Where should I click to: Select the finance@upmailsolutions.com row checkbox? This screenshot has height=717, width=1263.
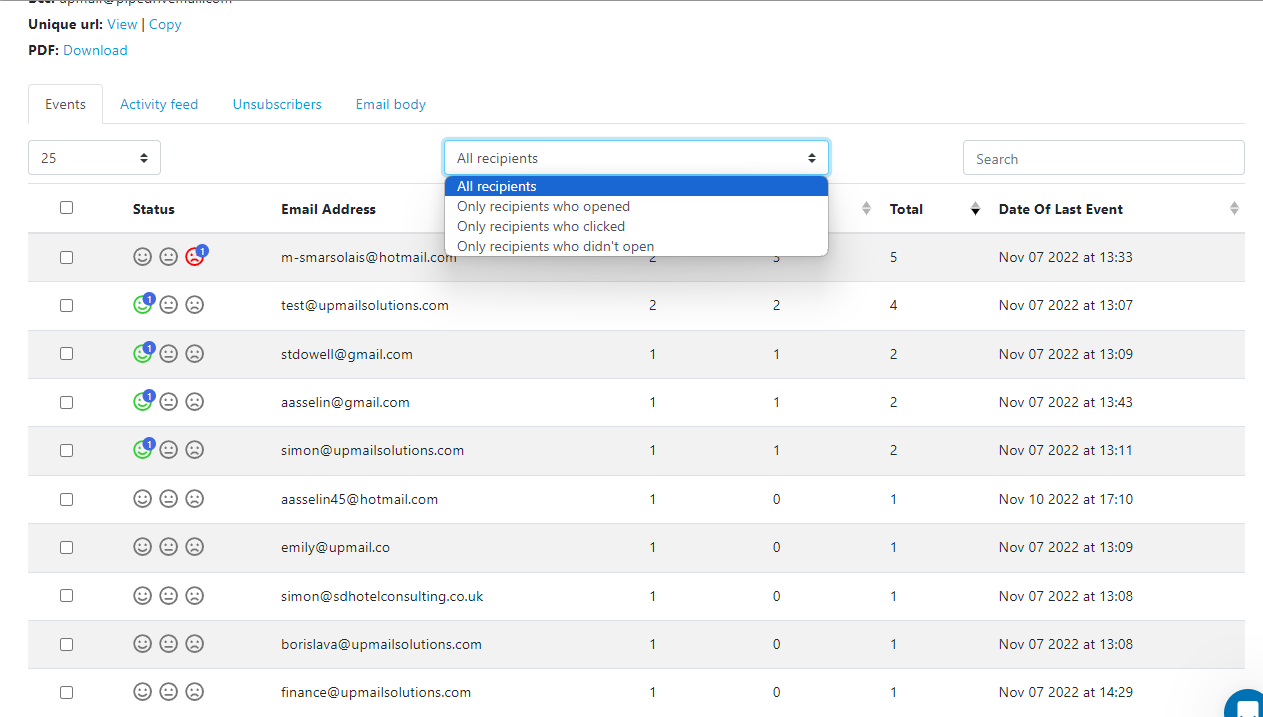(x=66, y=692)
